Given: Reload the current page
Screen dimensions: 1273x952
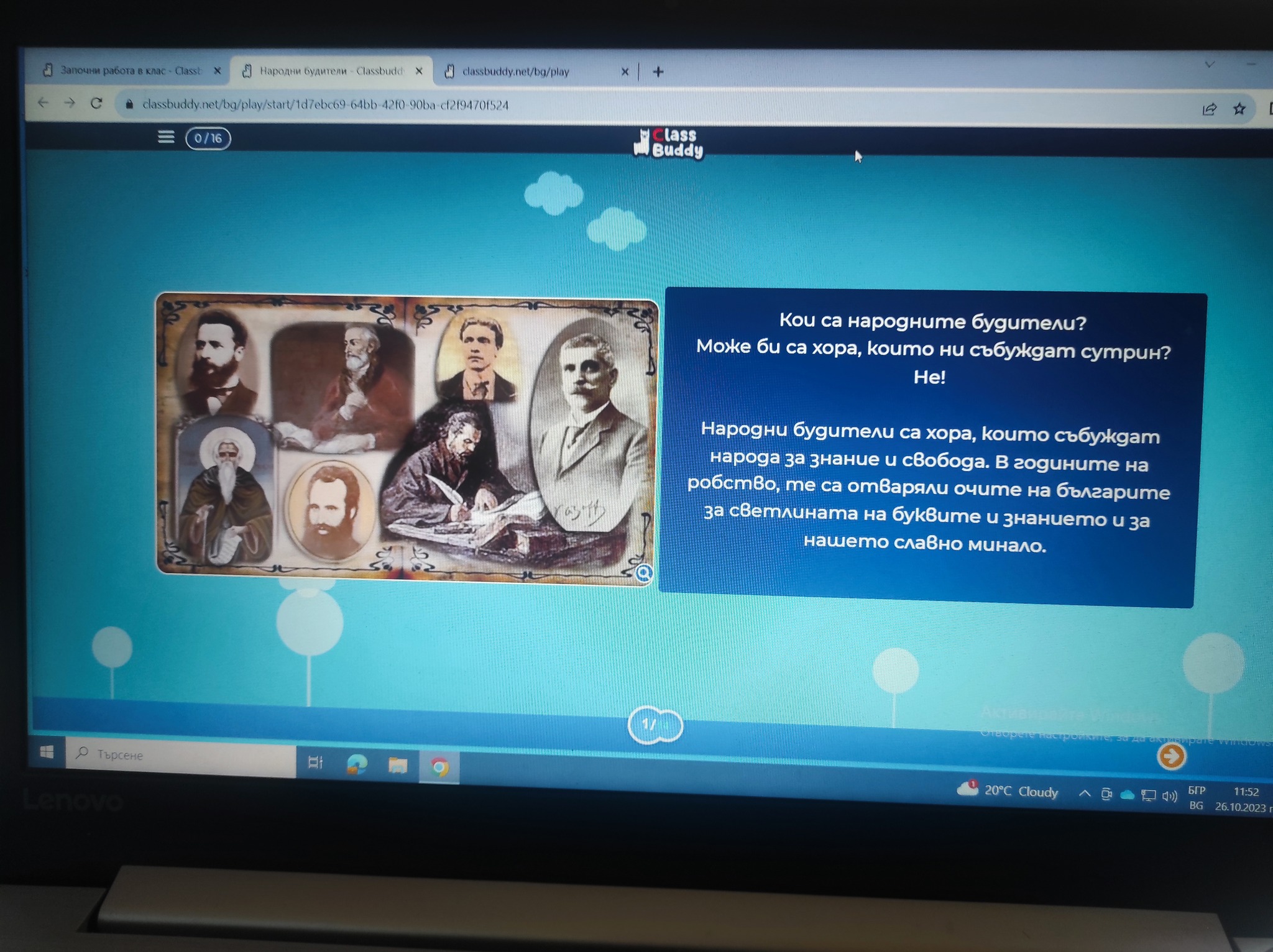Looking at the screenshot, I should point(96,103).
